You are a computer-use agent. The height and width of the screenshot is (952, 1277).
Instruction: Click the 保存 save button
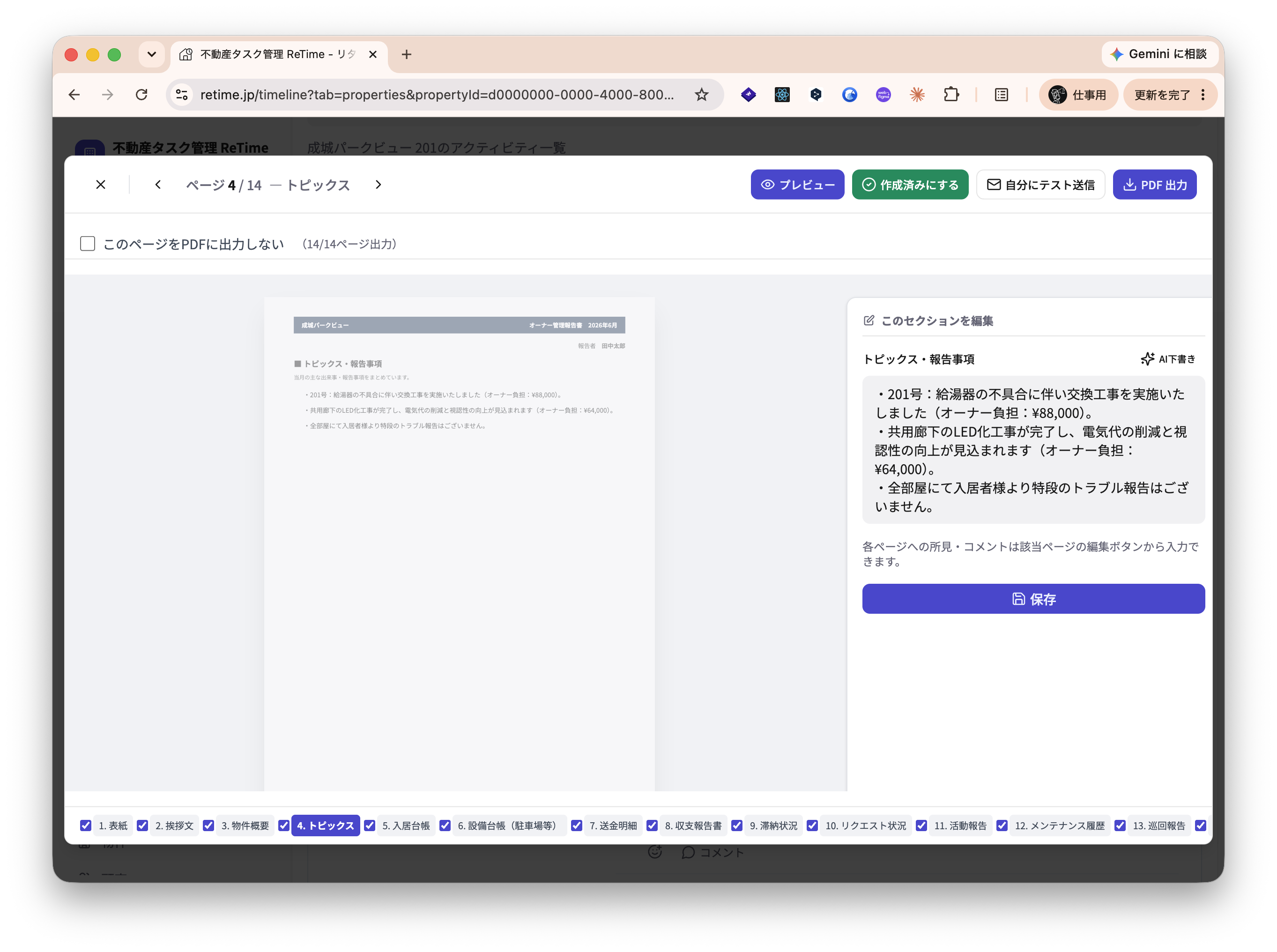point(1033,599)
